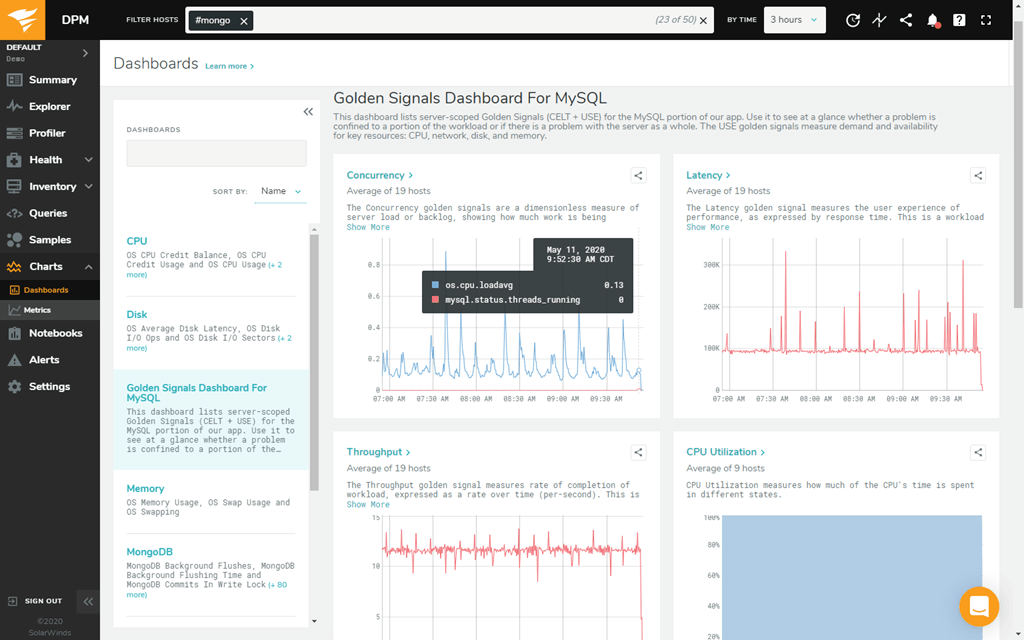Refresh data using the reload icon
1024x640 pixels.
point(852,20)
